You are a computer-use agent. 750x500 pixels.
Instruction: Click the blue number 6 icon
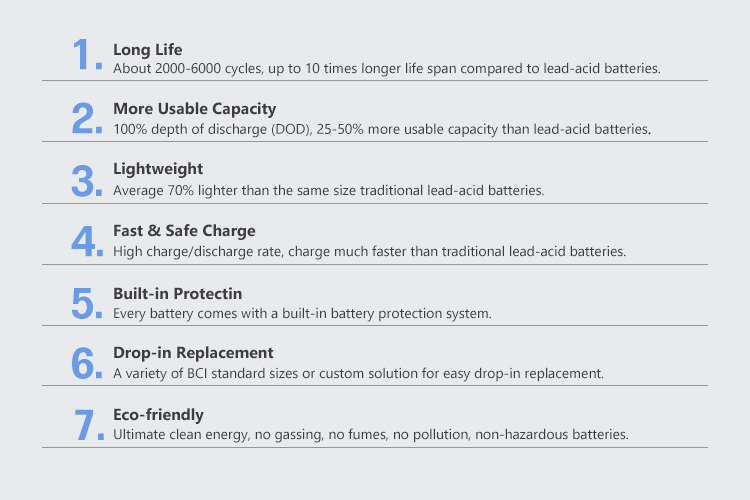tap(87, 363)
